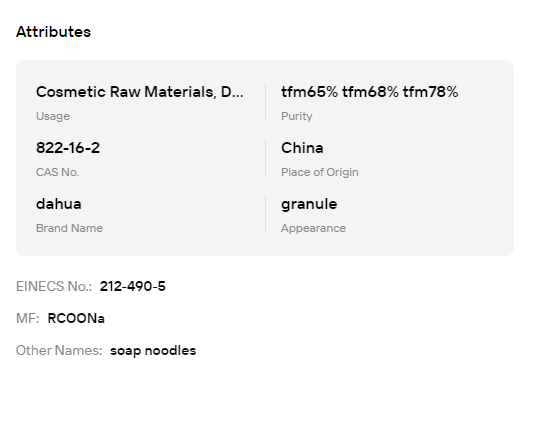Screen dimensions: 533x448
Task: Select the truncated Cosmetic Raw Materials usage value
Action: pos(140,92)
